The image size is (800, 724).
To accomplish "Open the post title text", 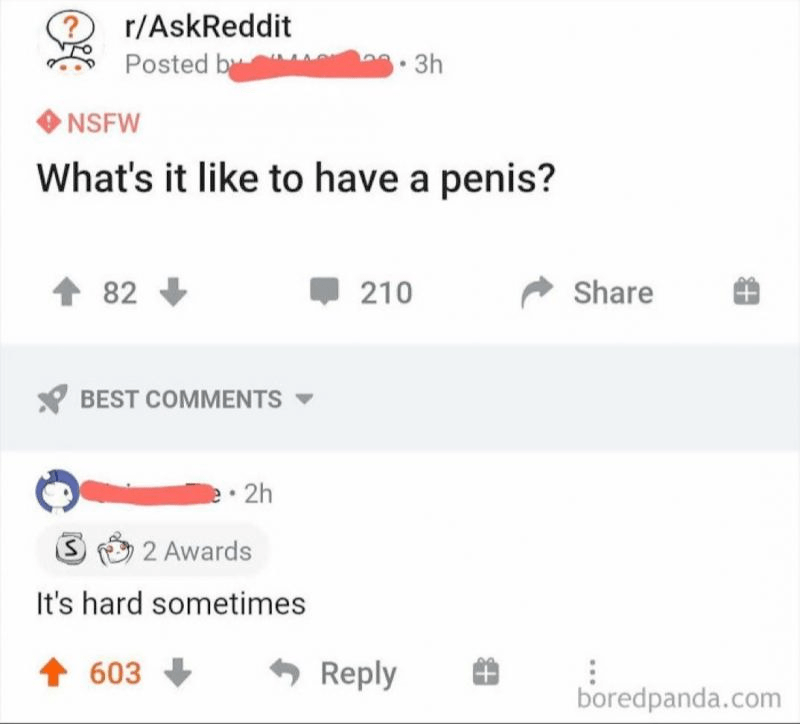I will (x=296, y=179).
